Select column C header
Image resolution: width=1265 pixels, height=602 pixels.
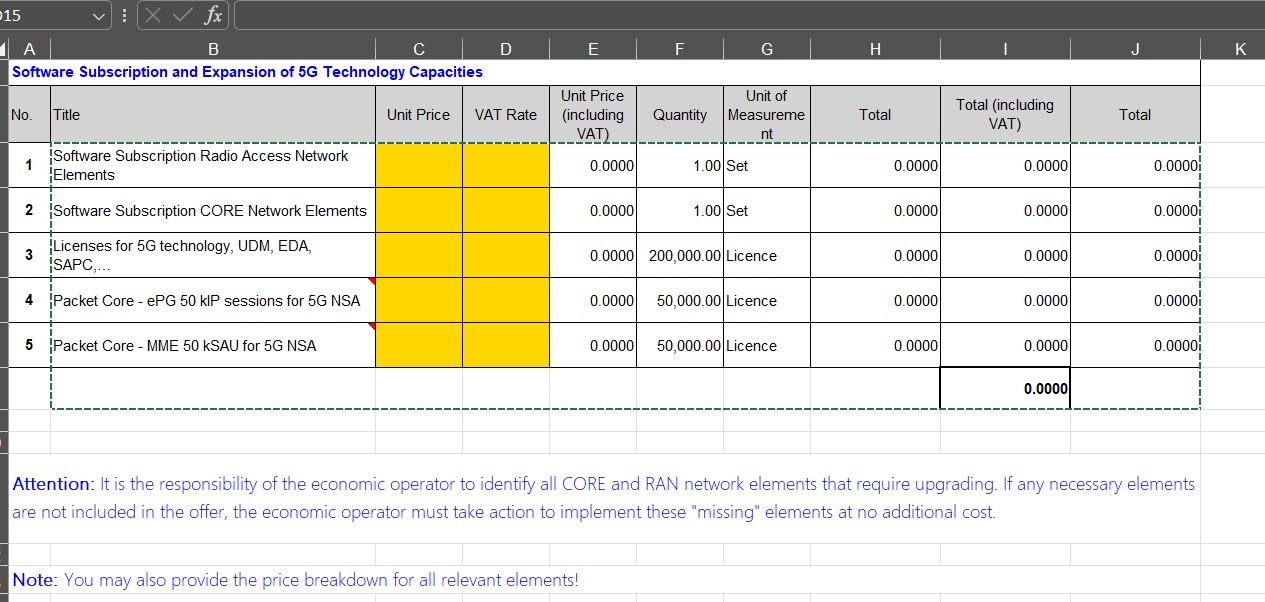coord(419,48)
